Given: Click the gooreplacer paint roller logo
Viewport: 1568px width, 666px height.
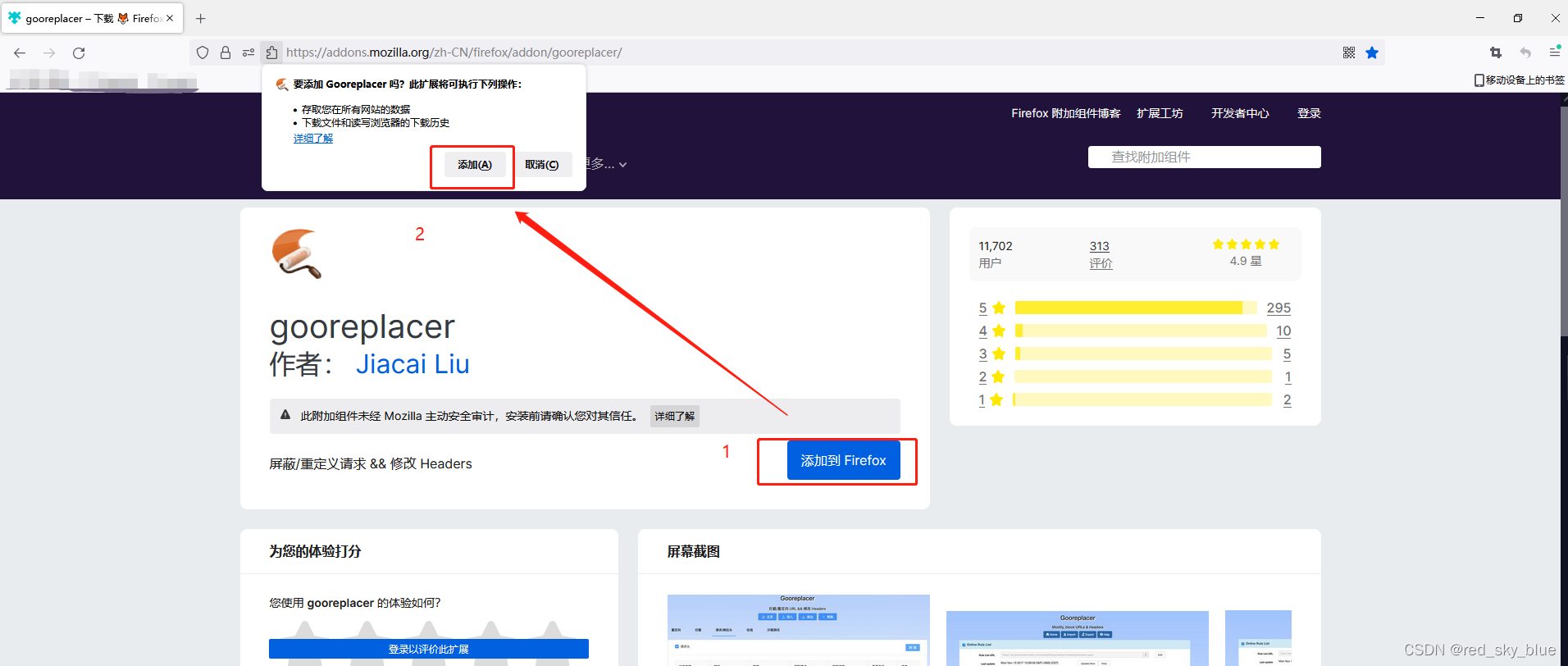Looking at the screenshot, I should click(x=296, y=253).
